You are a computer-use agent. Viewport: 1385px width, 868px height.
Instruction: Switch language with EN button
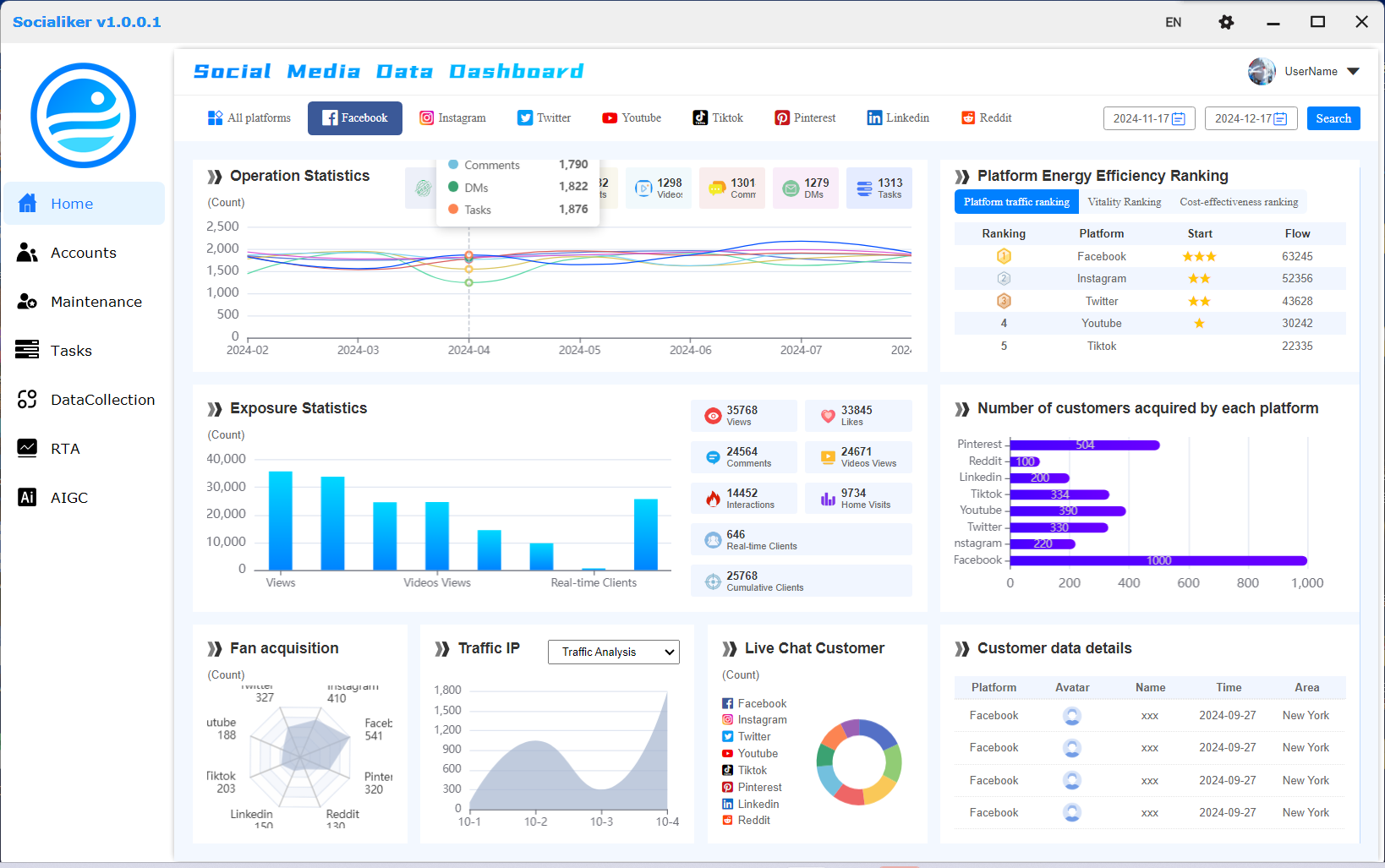pyautogui.click(x=1173, y=22)
